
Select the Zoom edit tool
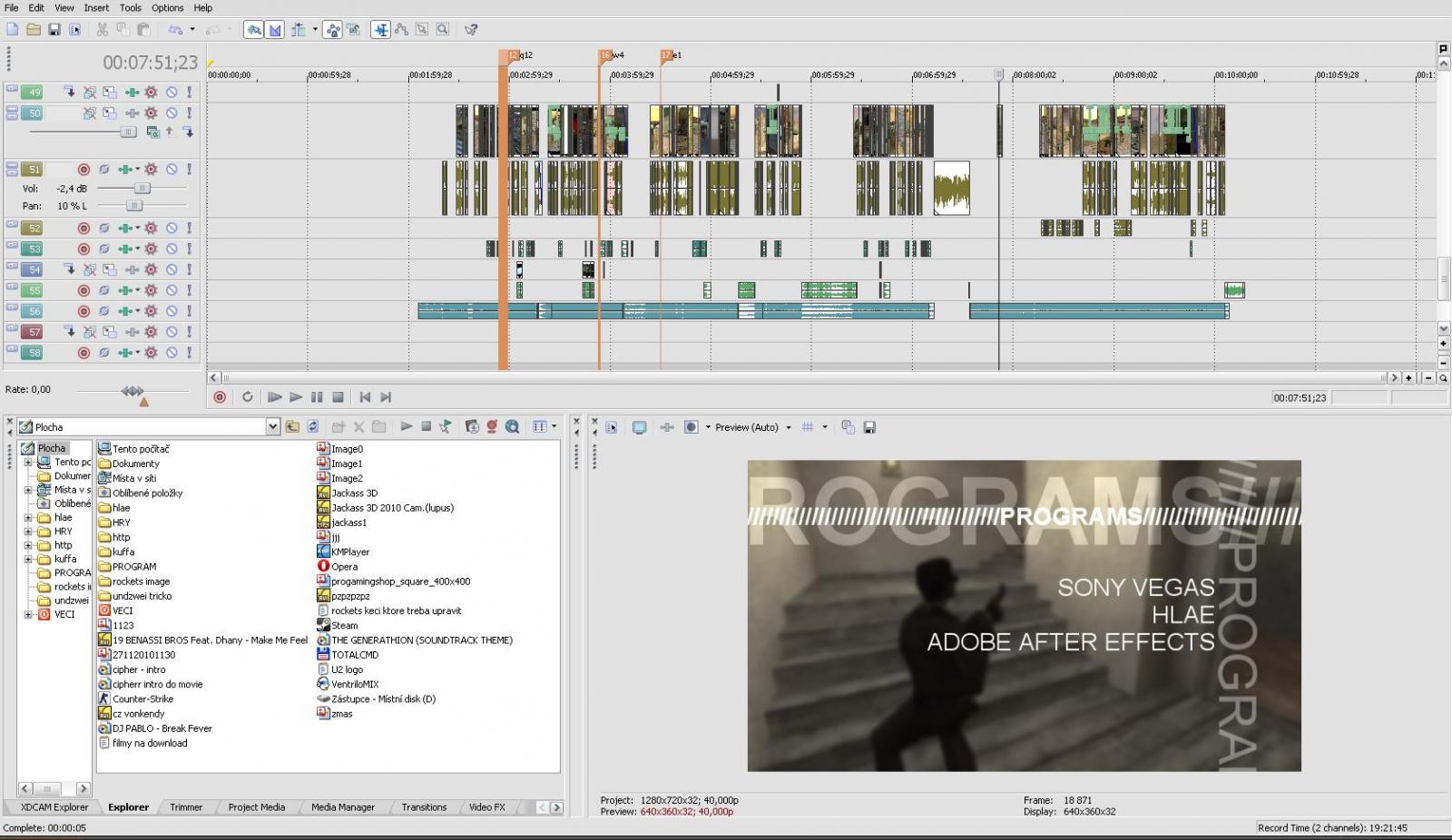point(442,30)
